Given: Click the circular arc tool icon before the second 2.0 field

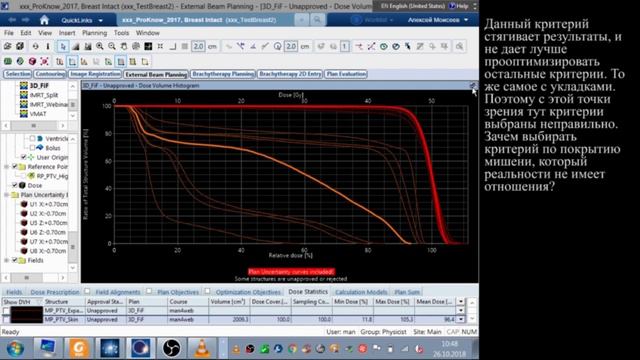Looking at the screenshot, I should click(x=278, y=47).
